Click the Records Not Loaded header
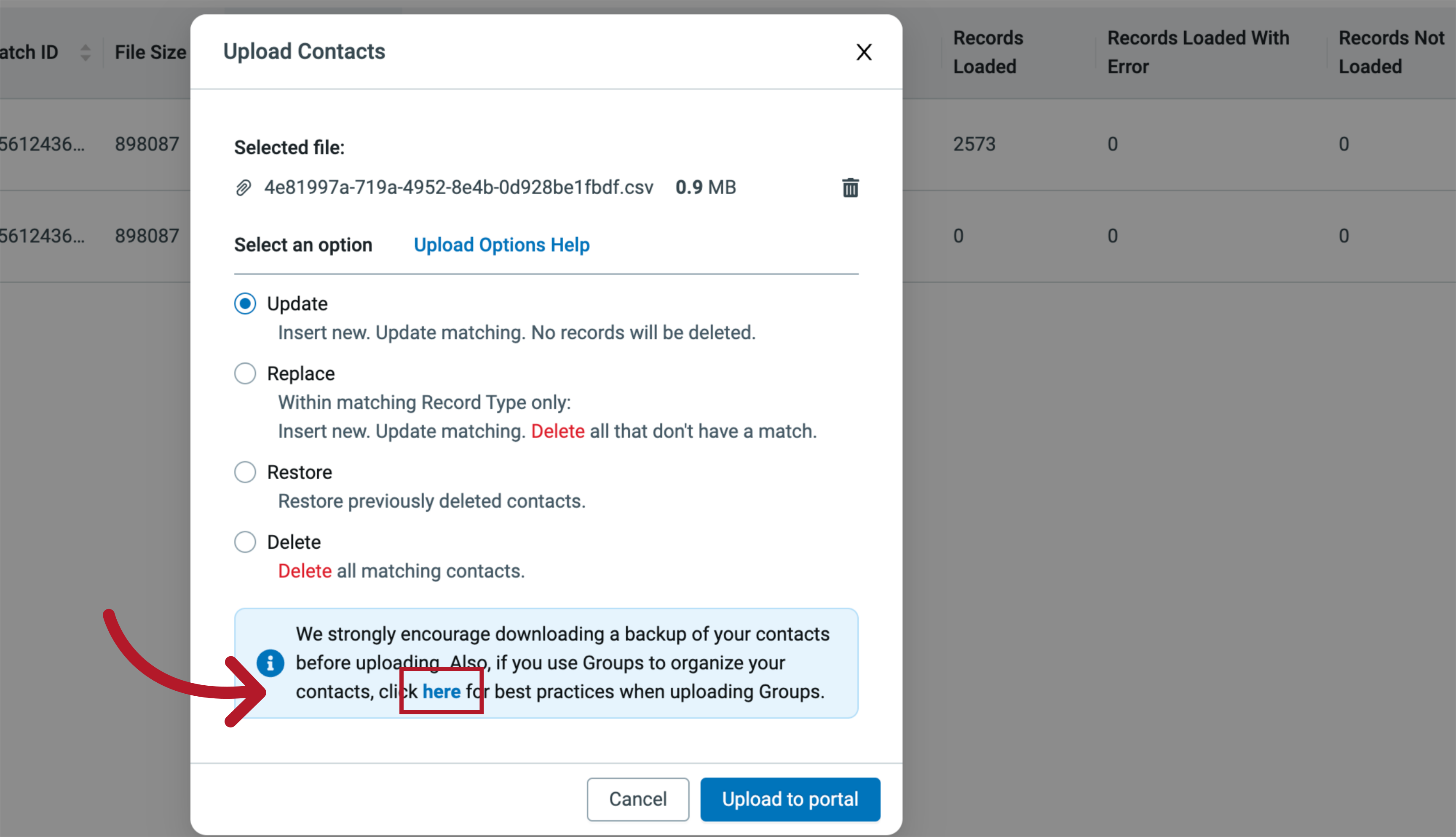1456x837 pixels. click(1392, 52)
